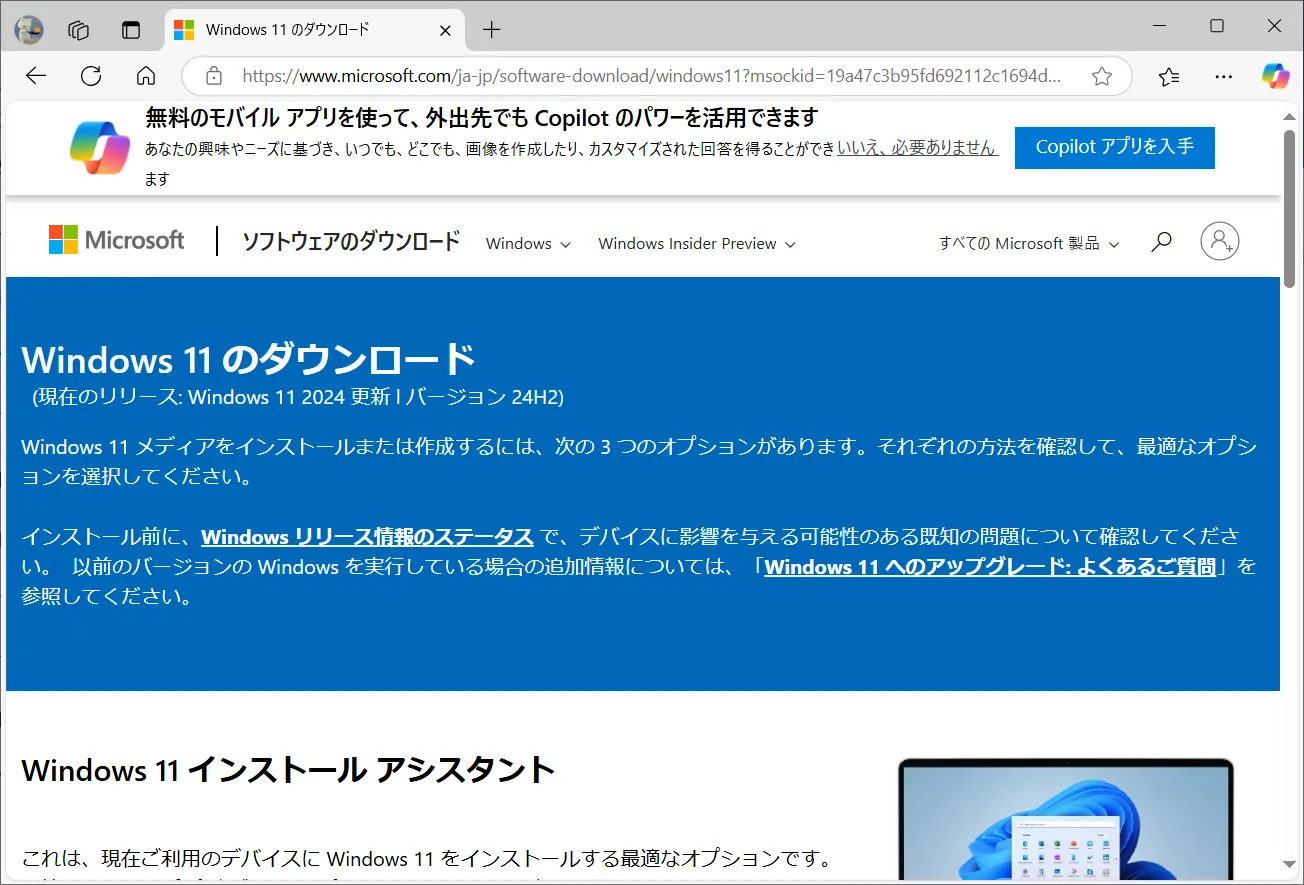Open Copilot sidebar icon in toolbar

point(1275,76)
